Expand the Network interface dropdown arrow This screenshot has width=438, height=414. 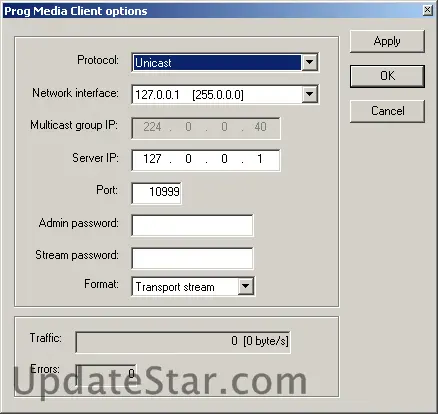click(309, 94)
